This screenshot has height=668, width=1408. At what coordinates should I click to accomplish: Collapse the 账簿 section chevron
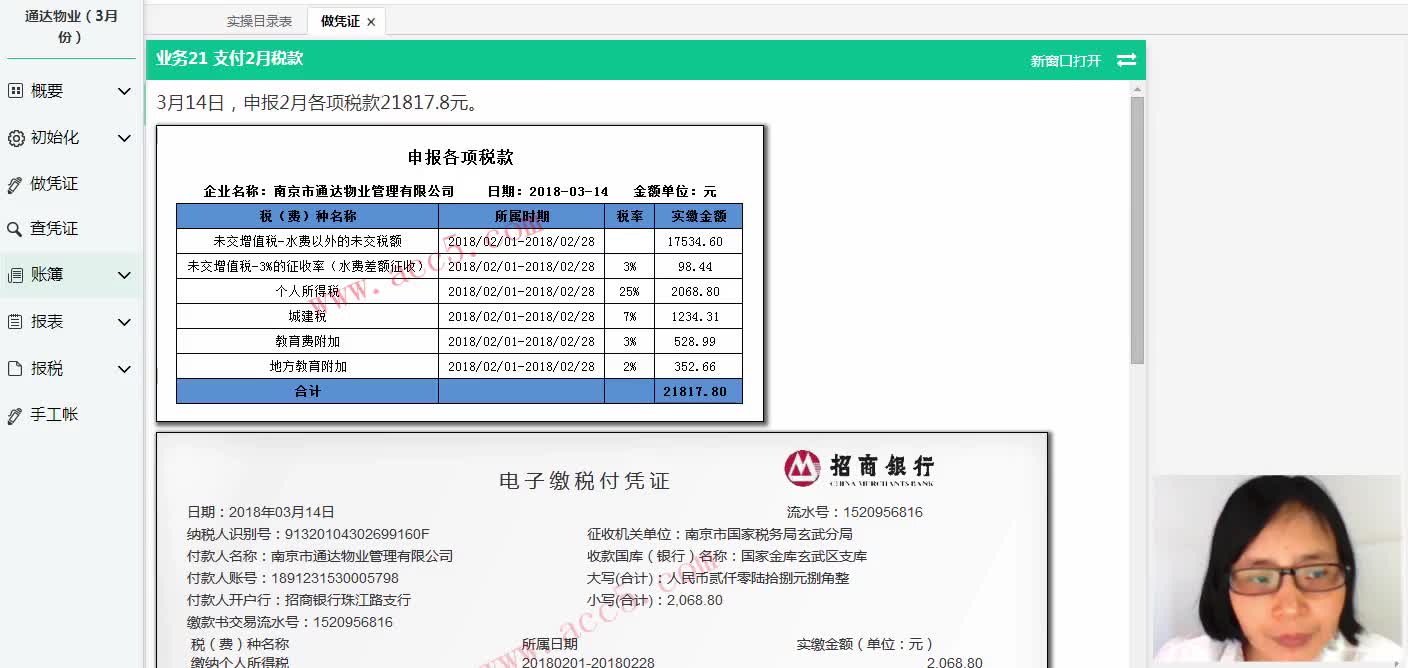tap(124, 274)
